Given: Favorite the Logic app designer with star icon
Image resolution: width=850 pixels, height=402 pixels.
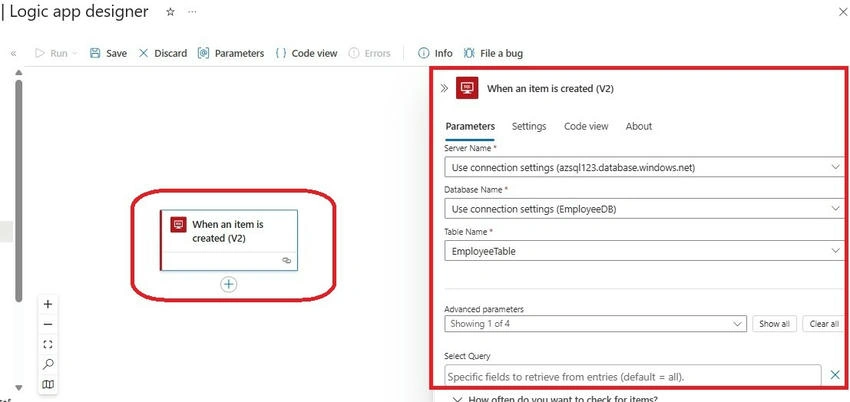Looking at the screenshot, I should (170, 12).
